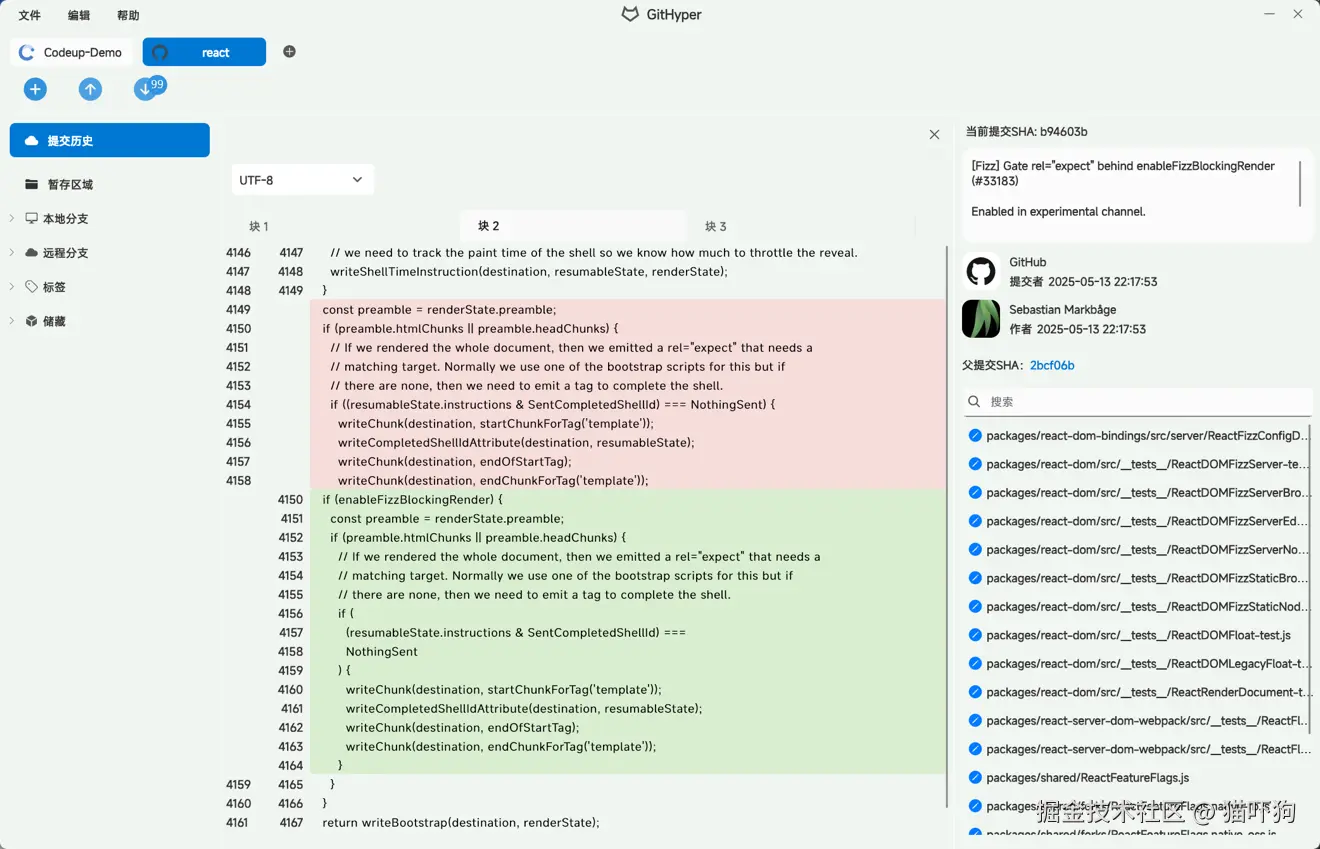Select the 提交历史 sidebar button

[110, 141]
